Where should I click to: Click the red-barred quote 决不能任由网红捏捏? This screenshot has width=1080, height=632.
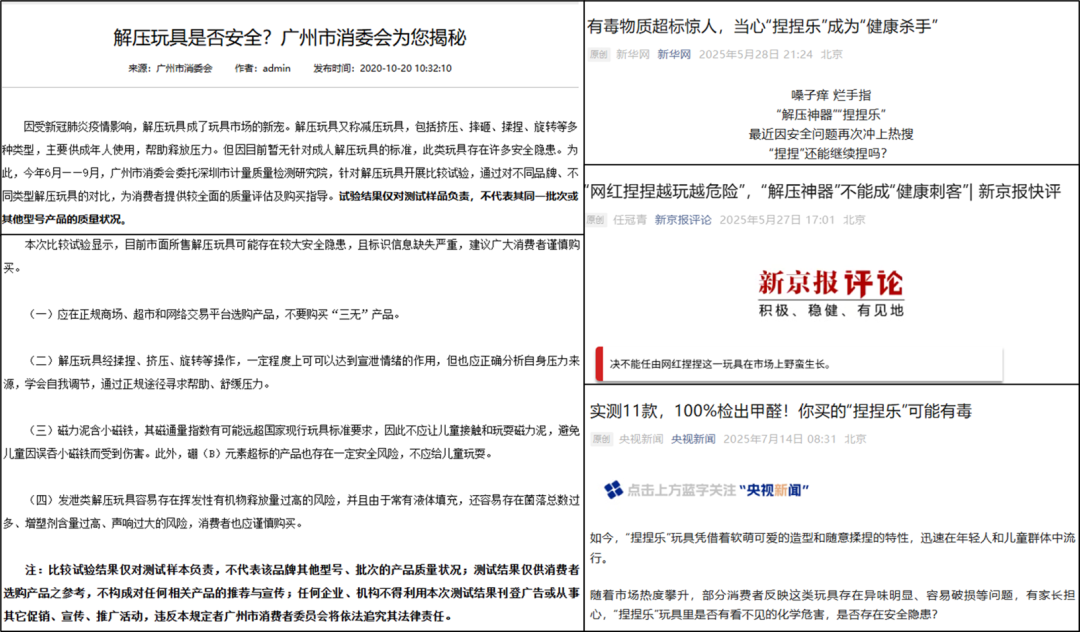coord(720,364)
